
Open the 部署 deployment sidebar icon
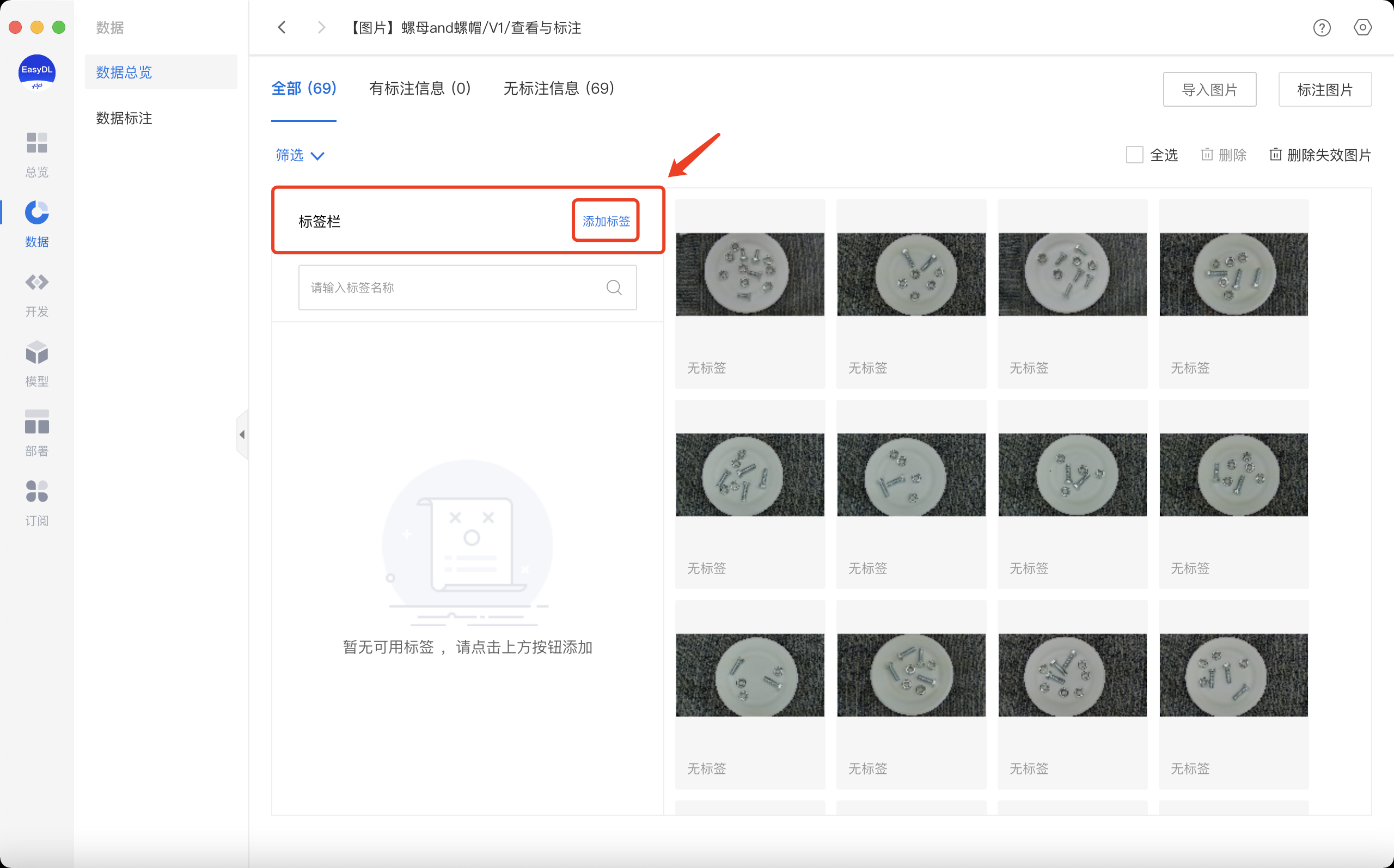36,433
